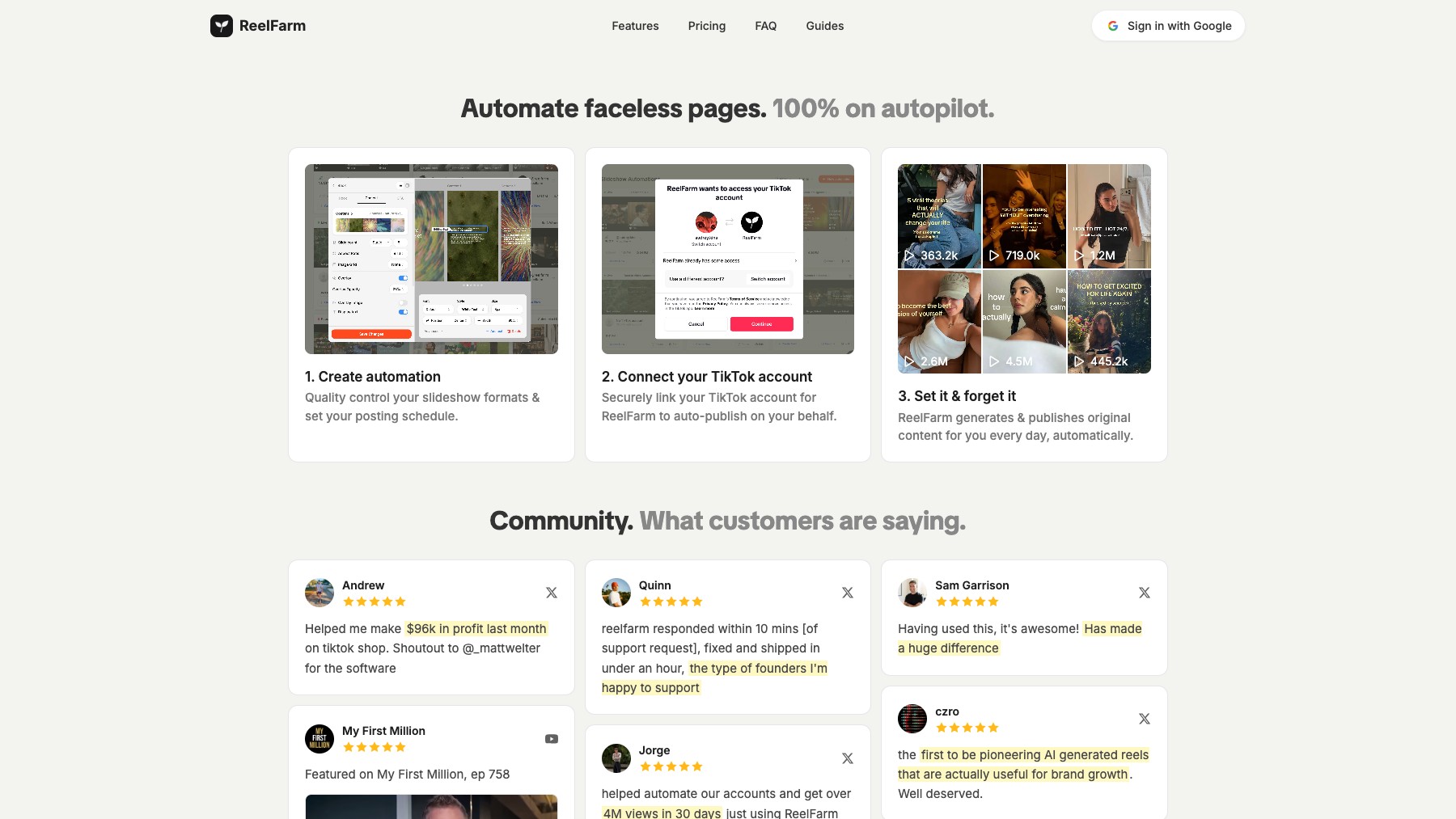
Task: Click the ReelFarm brand name text
Action: tap(273, 26)
